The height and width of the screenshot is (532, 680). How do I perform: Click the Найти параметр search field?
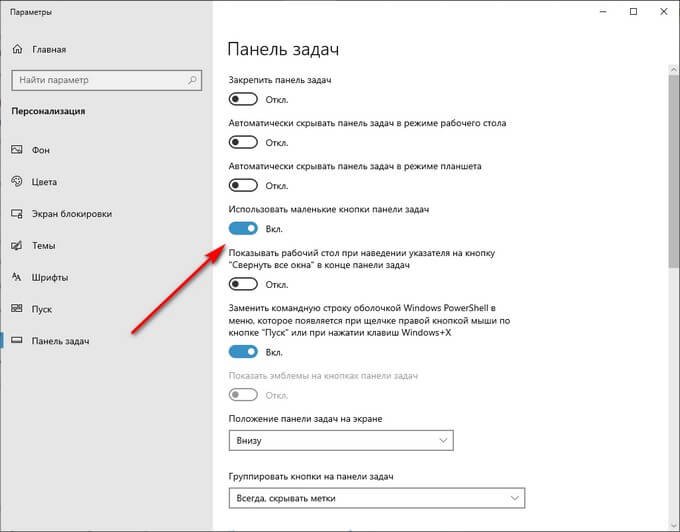[107, 80]
